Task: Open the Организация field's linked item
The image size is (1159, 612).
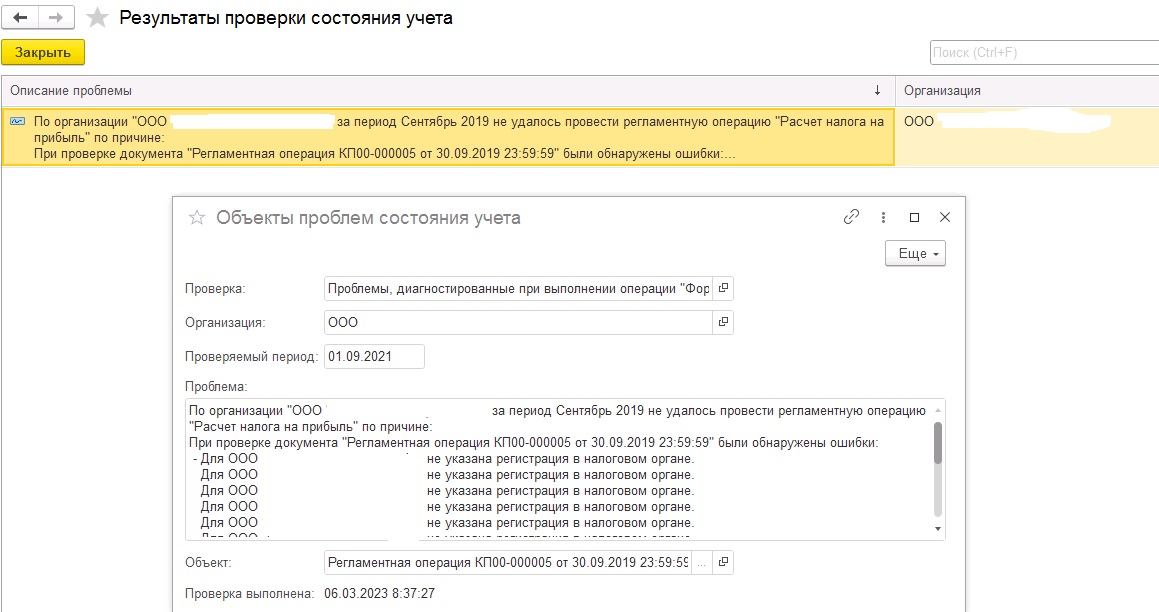Action: pos(723,322)
